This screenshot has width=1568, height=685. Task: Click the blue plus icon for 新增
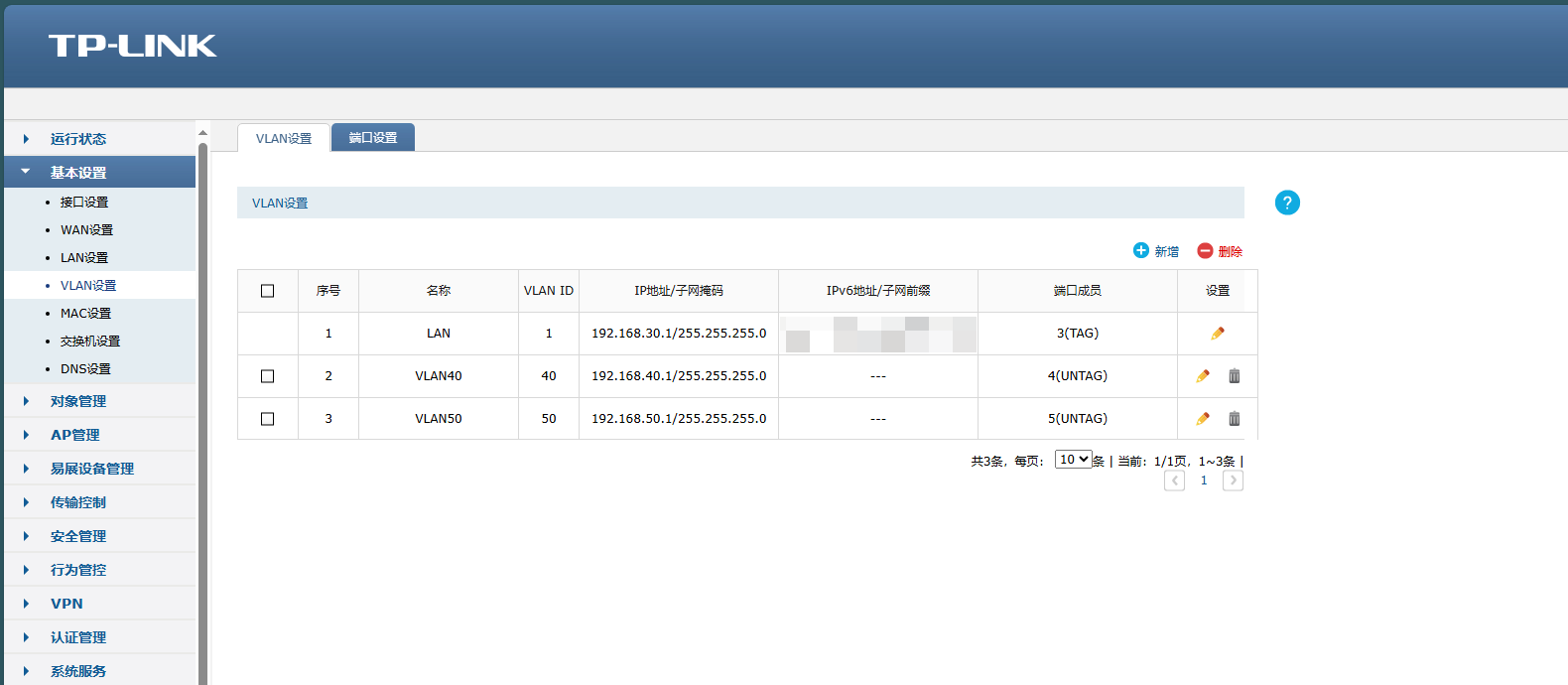[1141, 250]
